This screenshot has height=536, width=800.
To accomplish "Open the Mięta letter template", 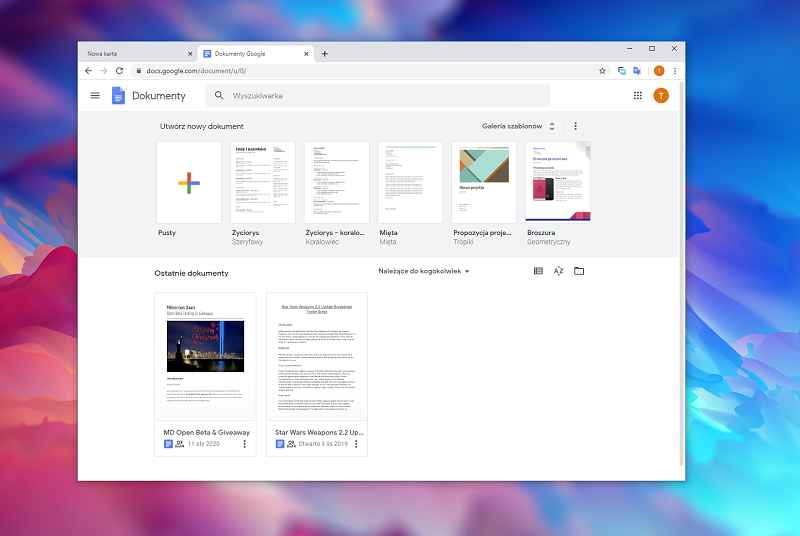I will [410, 183].
